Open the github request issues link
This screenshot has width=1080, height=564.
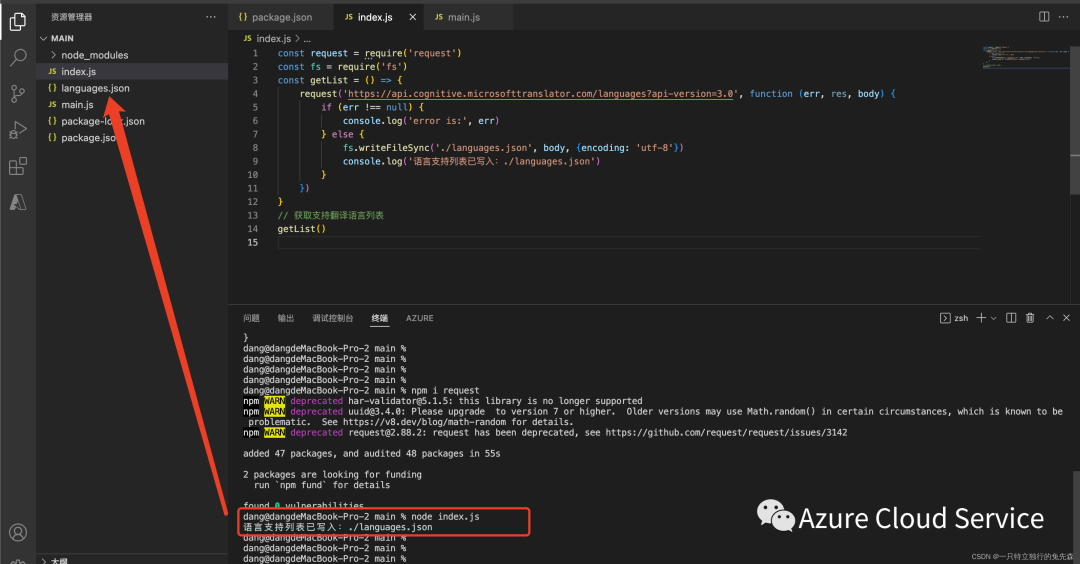(x=726, y=432)
